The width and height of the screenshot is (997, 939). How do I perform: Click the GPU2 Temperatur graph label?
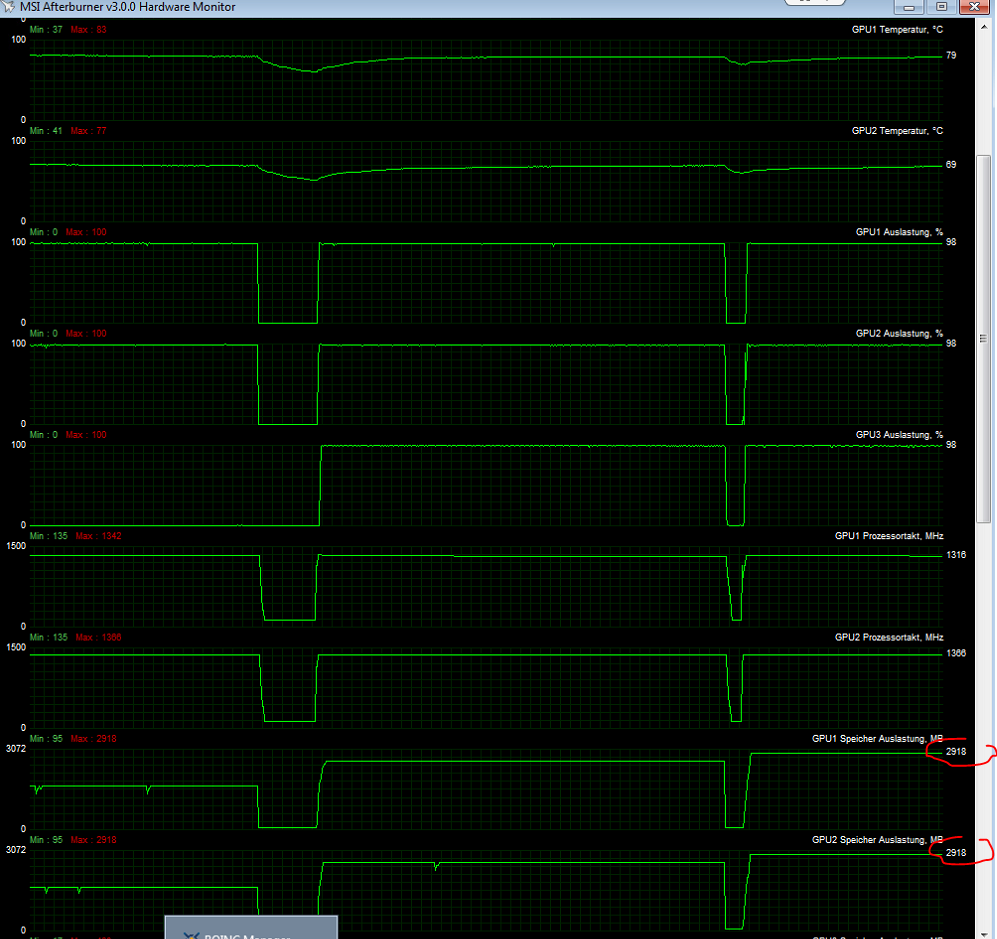point(896,131)
